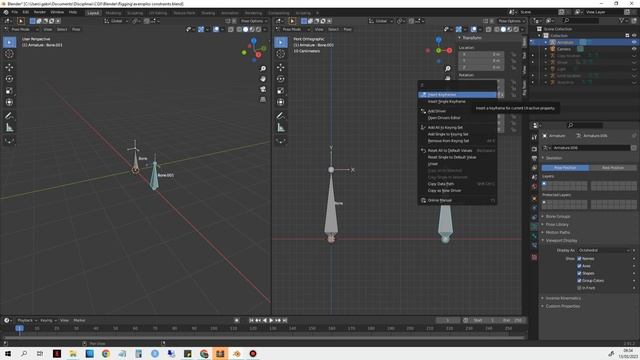Image resolution: width=640 pixels, height=360 pixels.
Task: Select the Annotate tool in left viewport
Action: [x=9, y=116]
